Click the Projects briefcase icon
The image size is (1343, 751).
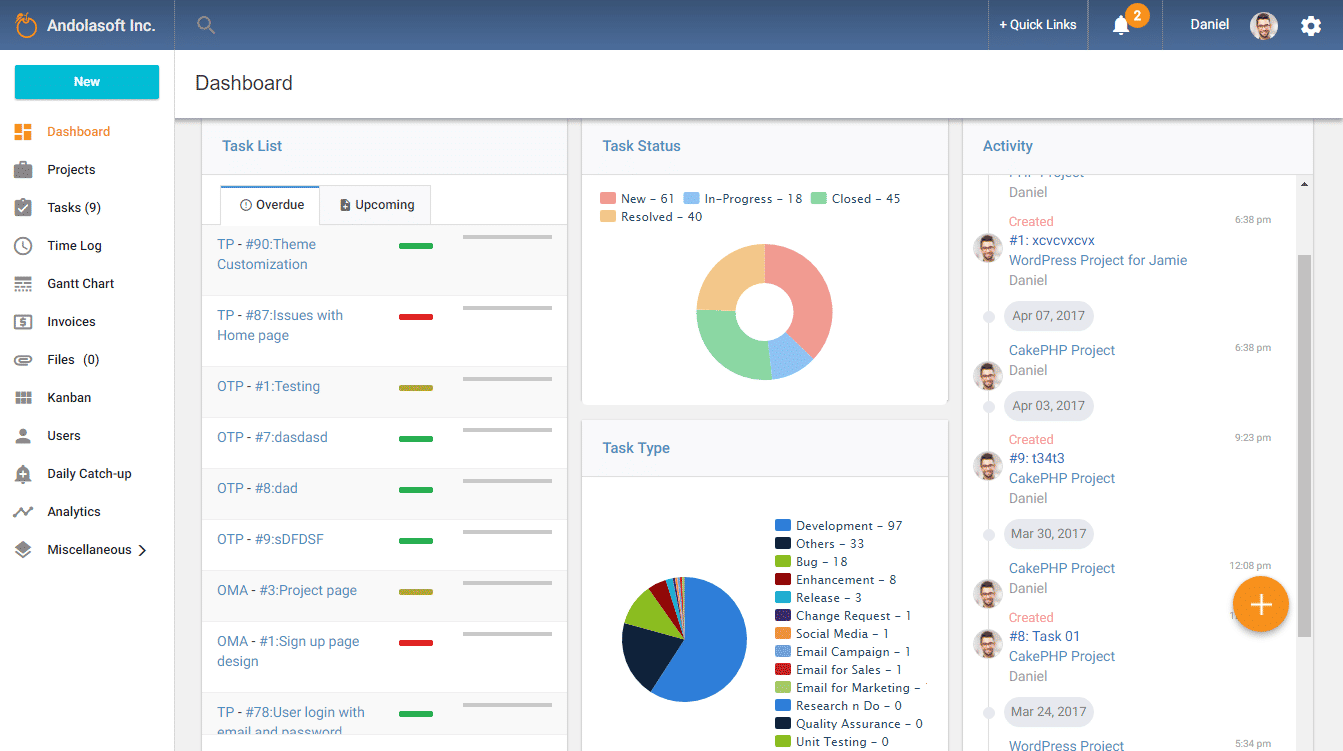[23, 170]
